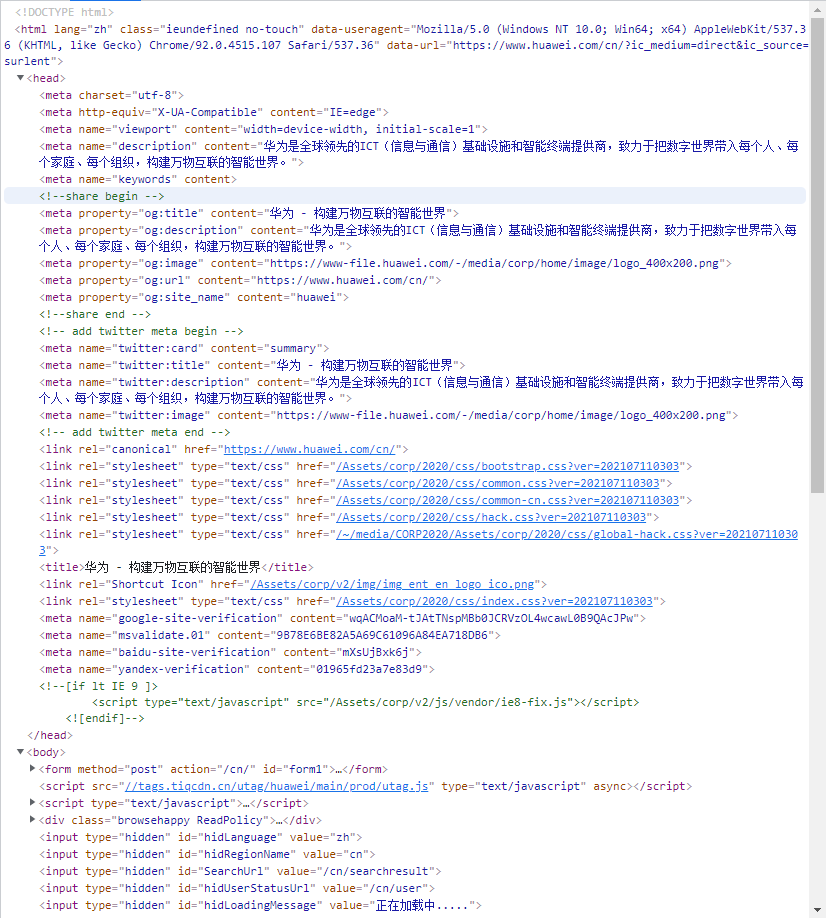
Task: Select the og:site_name meta line
Action: 194,297
